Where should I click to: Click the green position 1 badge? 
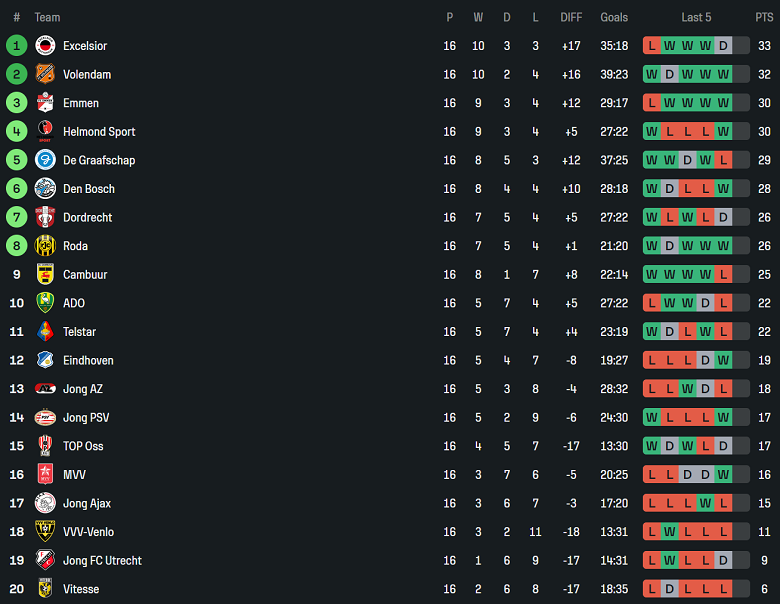pos(16,46)
